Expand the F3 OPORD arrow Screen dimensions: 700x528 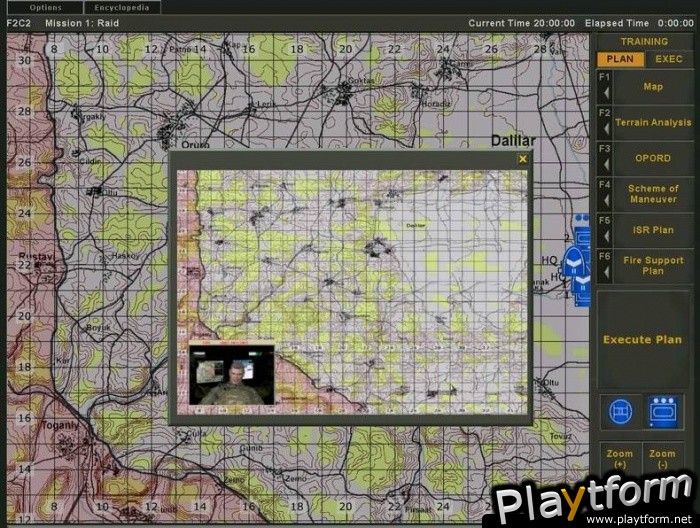[x=607, y=164]
